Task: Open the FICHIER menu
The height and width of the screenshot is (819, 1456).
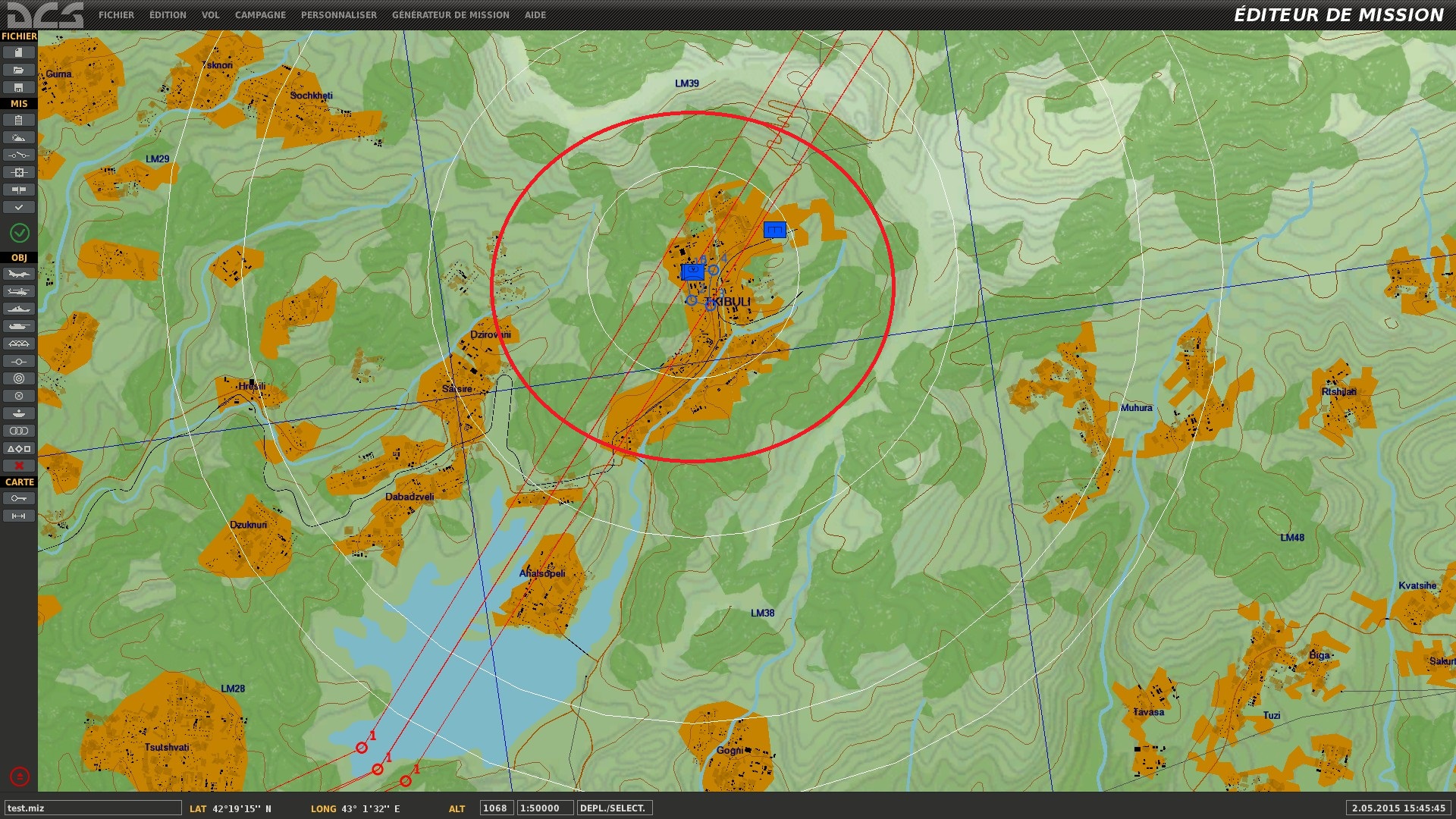Action: [116, 15]
